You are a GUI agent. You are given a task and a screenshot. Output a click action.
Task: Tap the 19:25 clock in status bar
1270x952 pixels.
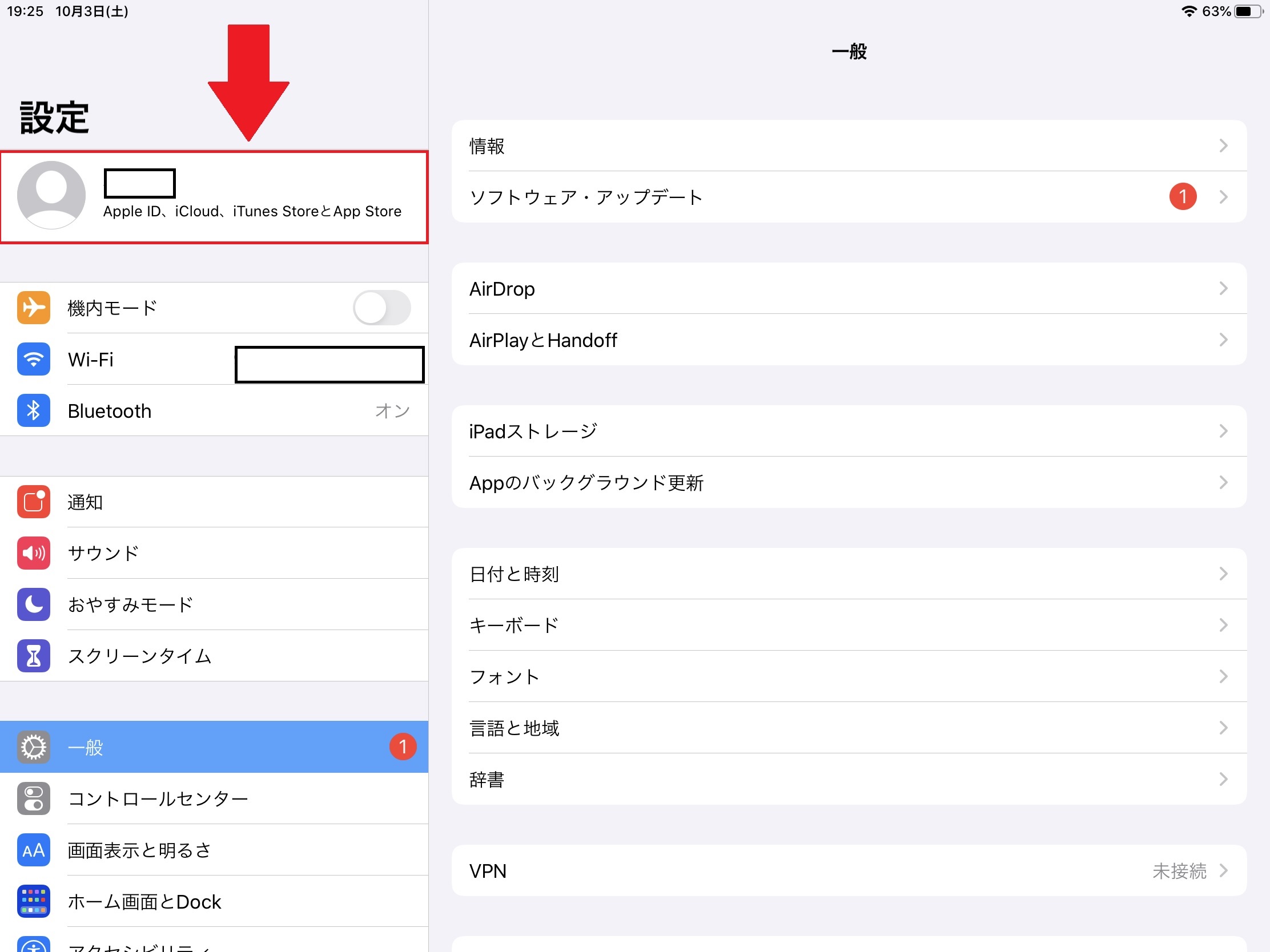[x=25, y=11]
